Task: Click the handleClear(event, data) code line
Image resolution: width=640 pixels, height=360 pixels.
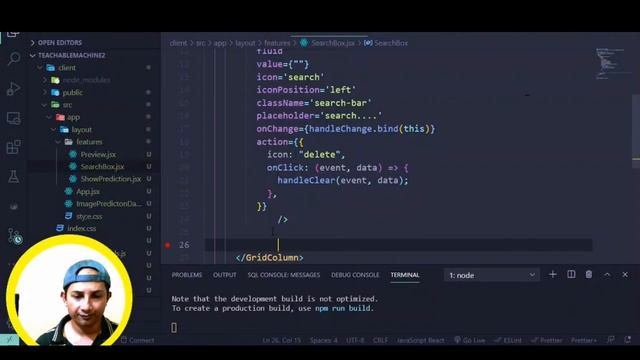Action: pyautogui.click(x=342, y=180)
